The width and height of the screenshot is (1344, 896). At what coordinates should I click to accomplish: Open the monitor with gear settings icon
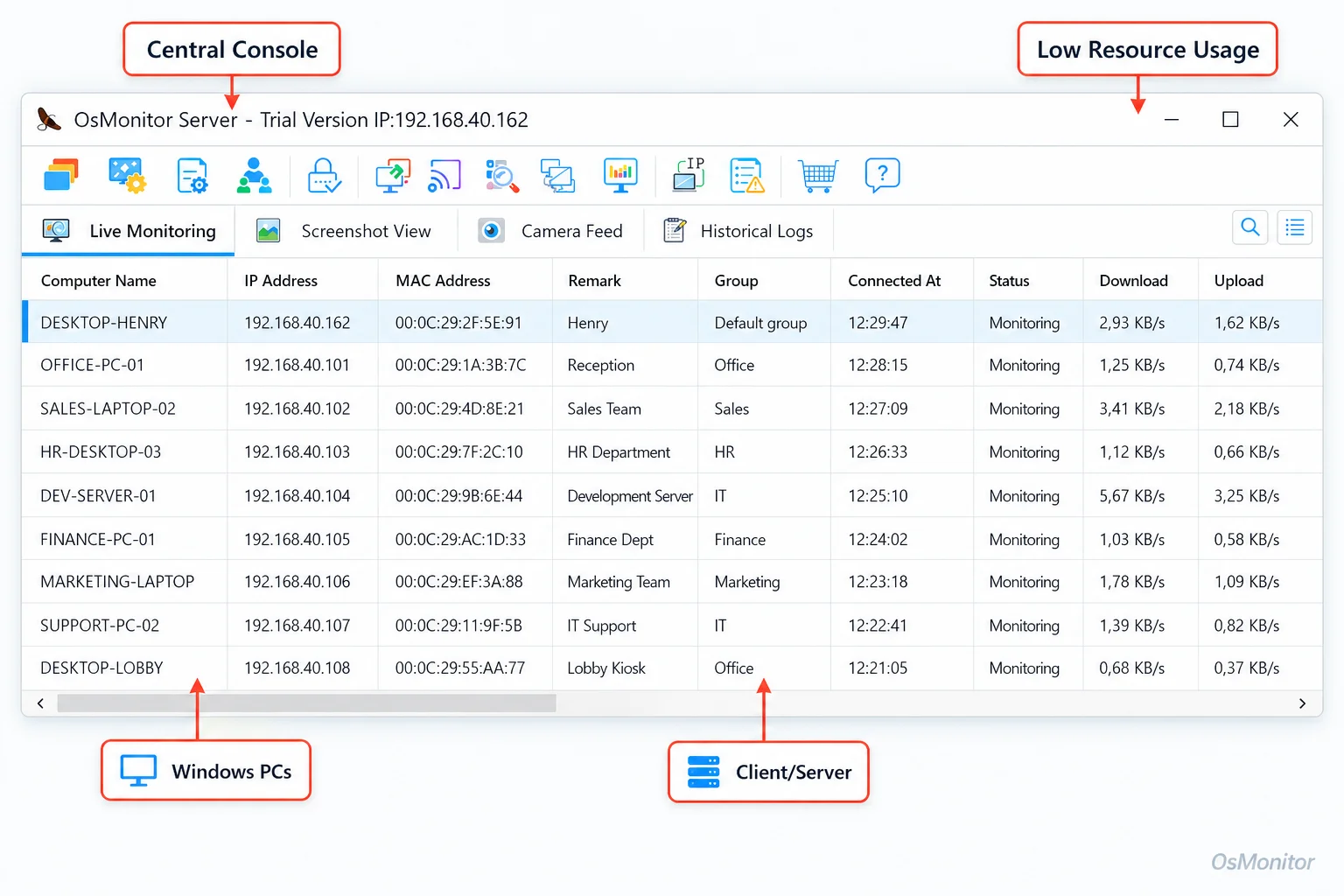127,175
